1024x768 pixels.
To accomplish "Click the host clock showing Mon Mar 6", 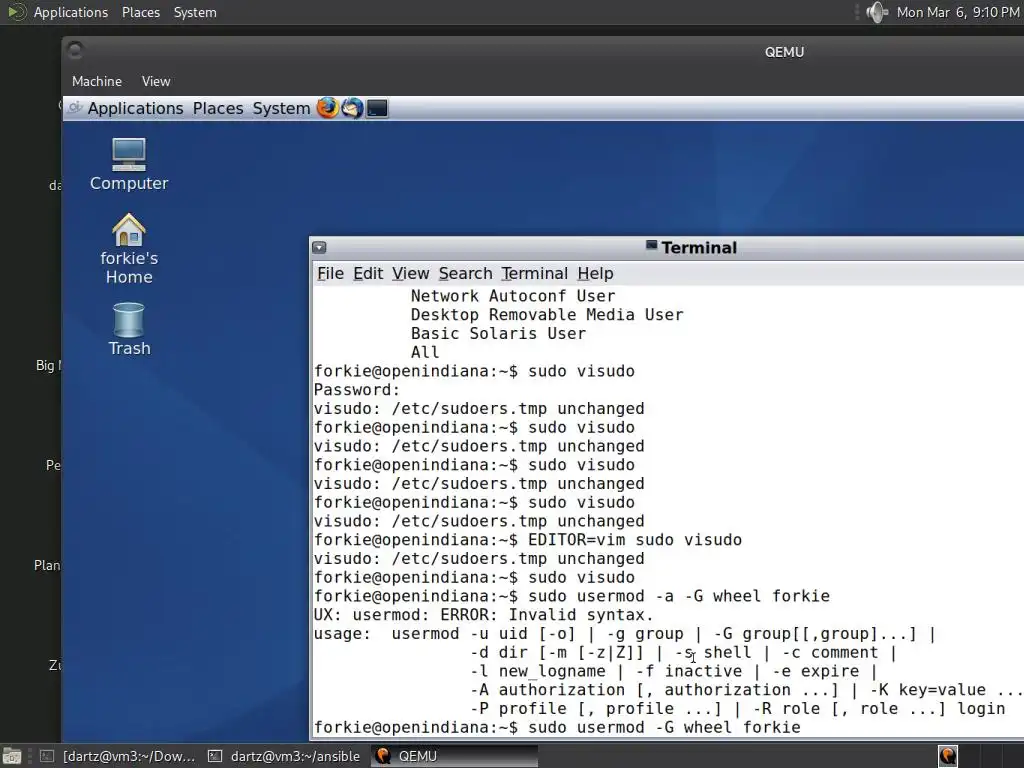I will 958,12.
